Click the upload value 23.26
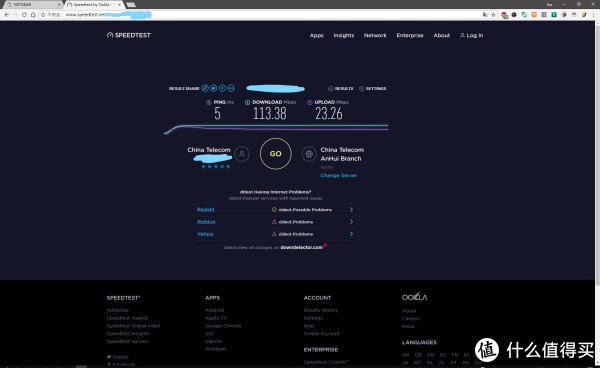Image resolution: width=600 pixels, height=368 pixels. click(329, 114)
